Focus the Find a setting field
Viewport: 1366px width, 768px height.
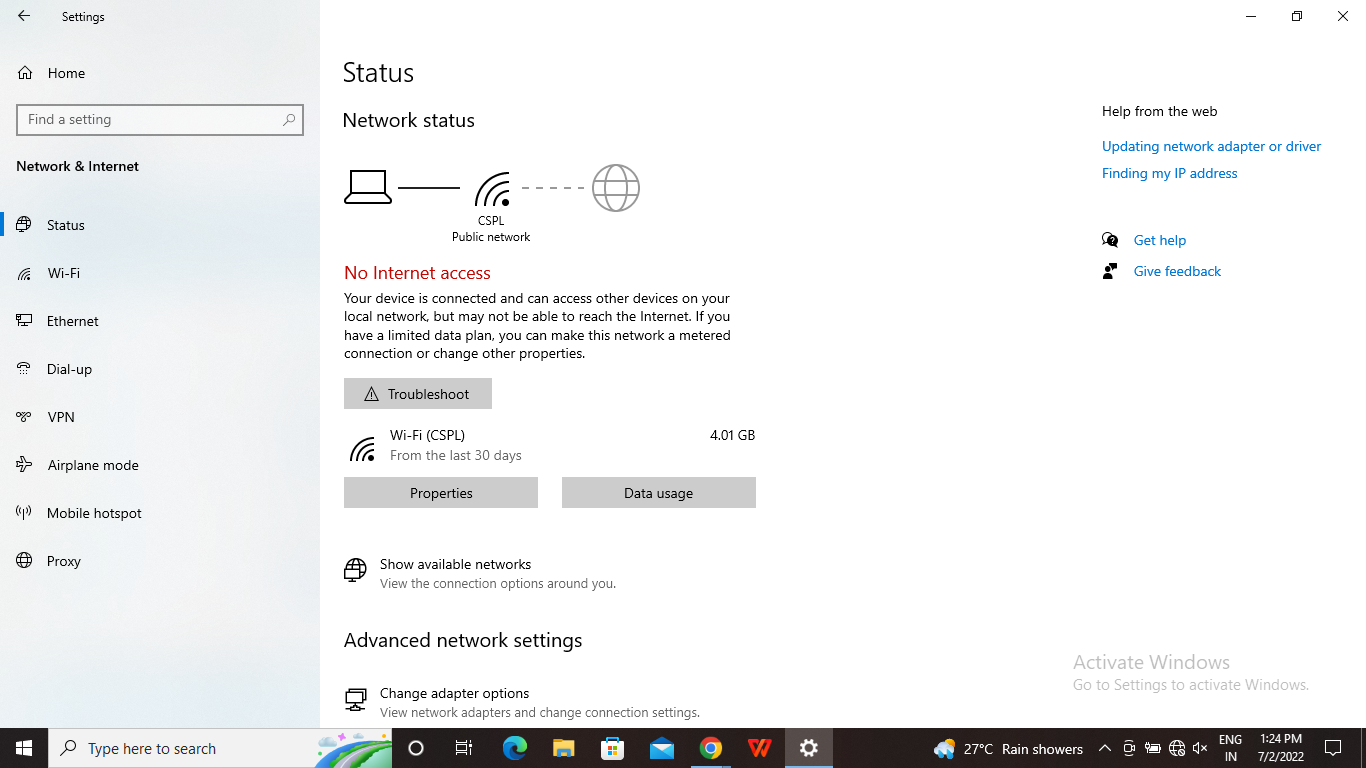160,119
